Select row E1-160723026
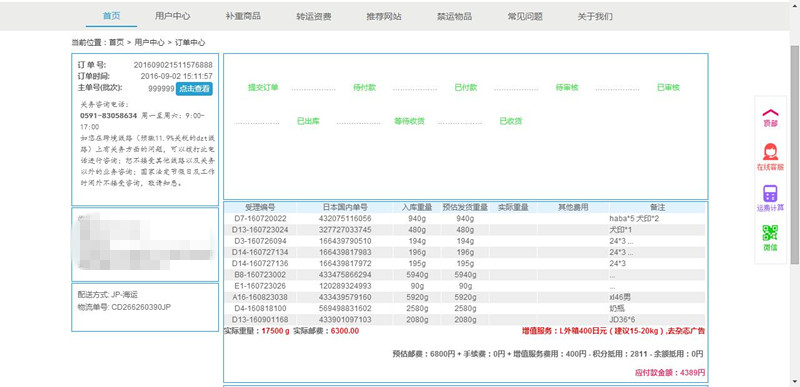Screen dimensions: 800x387 coord(464,286)
